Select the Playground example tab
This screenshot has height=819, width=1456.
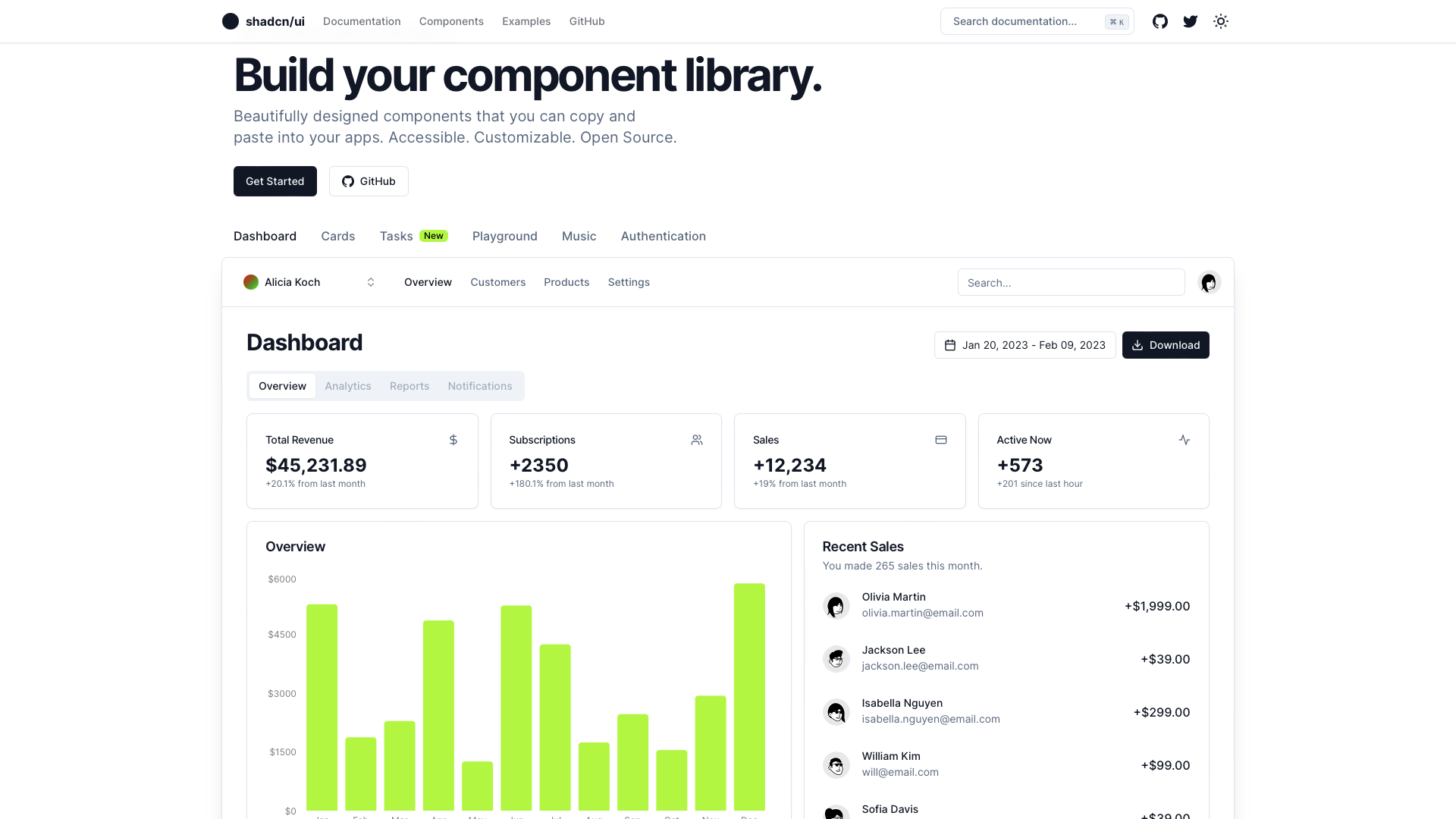(505, 236)
